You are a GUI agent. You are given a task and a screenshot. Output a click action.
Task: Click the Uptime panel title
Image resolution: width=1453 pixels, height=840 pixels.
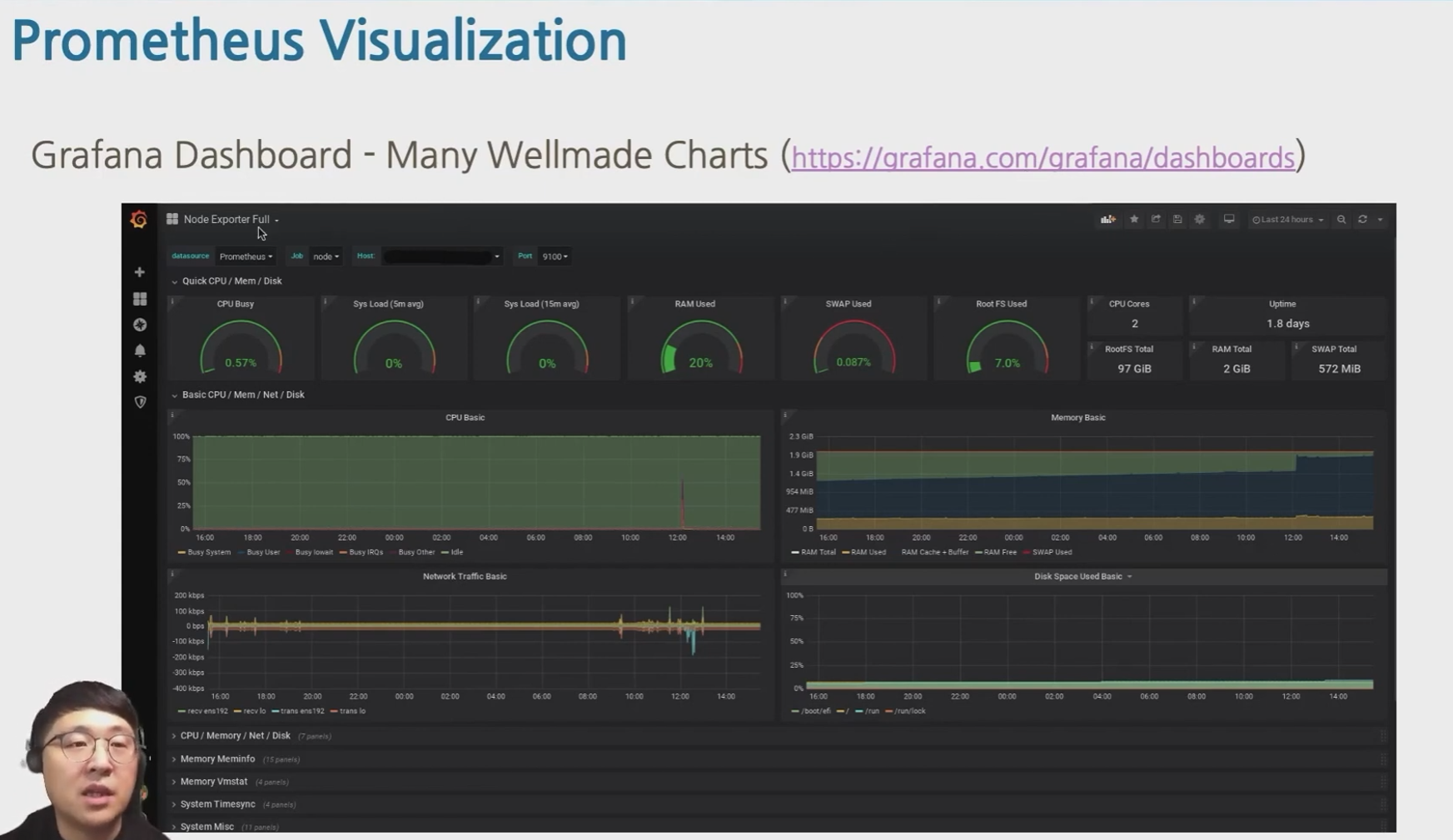1282,304
